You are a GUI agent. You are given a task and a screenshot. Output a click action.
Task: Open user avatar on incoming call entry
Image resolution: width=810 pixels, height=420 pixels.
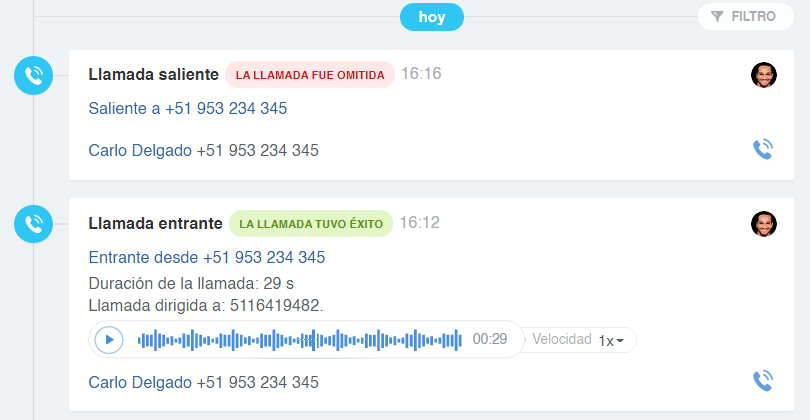coord(764,224)
